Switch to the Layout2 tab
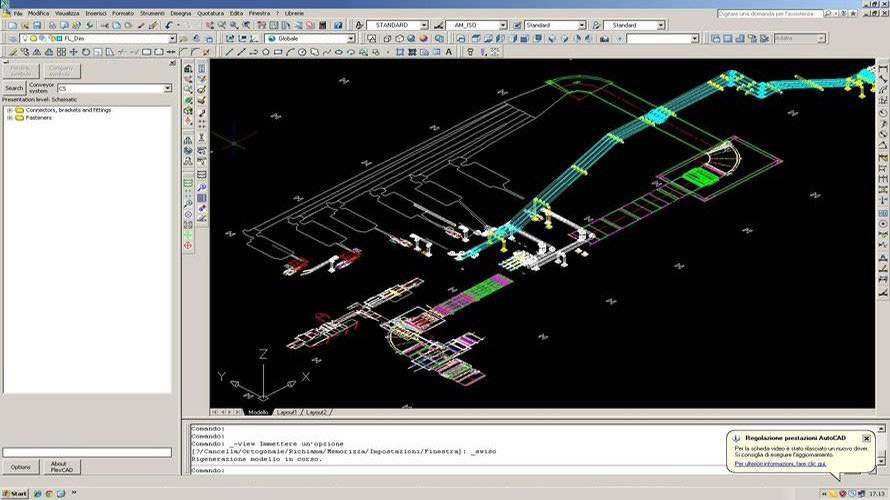The height and width of the screenshot is (500, 890). pos(316,412)
